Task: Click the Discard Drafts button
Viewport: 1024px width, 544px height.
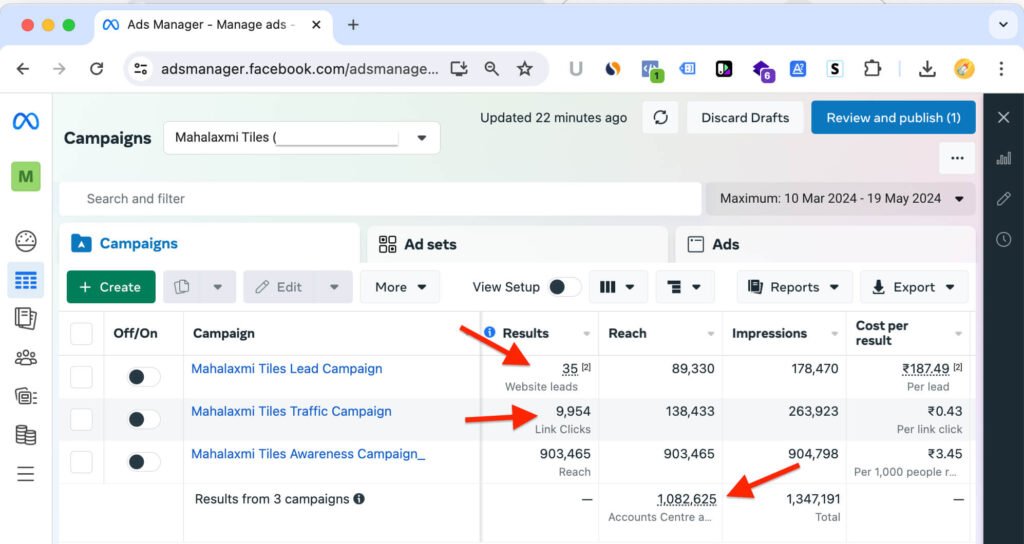Action: (x=745, y=118)
